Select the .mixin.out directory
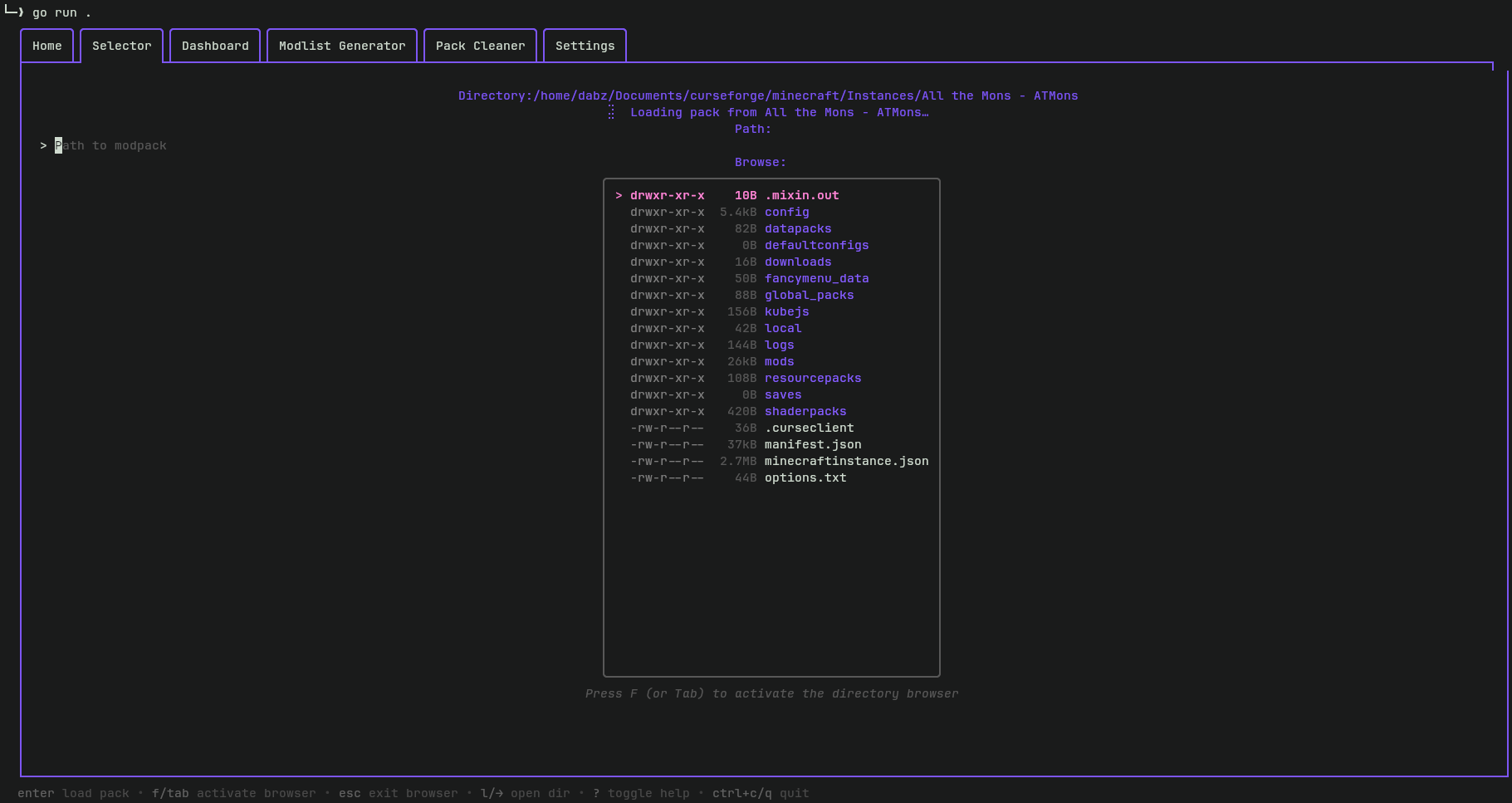1512x803 pixels. coord(771,195)
